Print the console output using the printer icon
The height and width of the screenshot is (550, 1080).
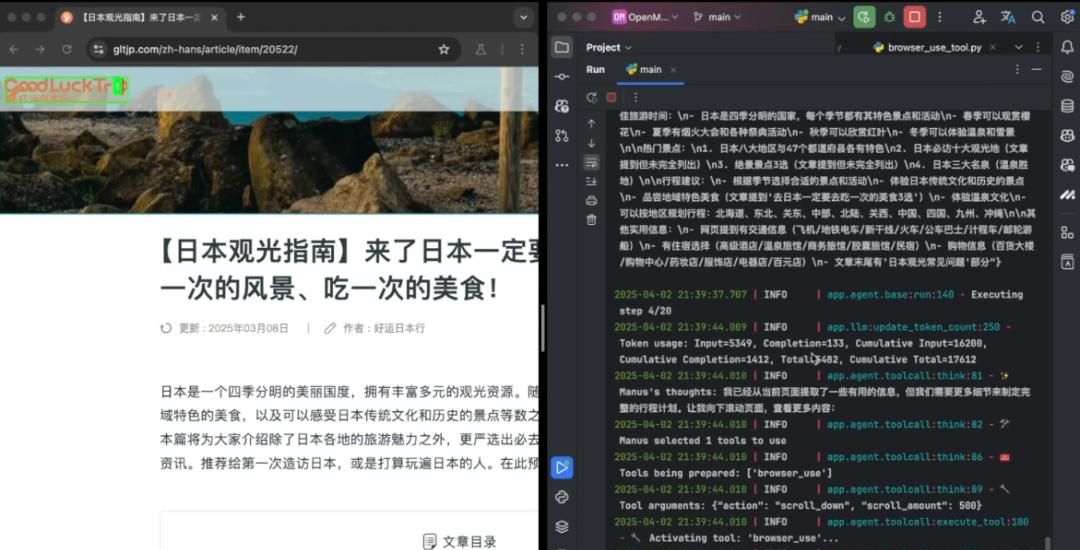pyautogui.click(x=591, y=200)
